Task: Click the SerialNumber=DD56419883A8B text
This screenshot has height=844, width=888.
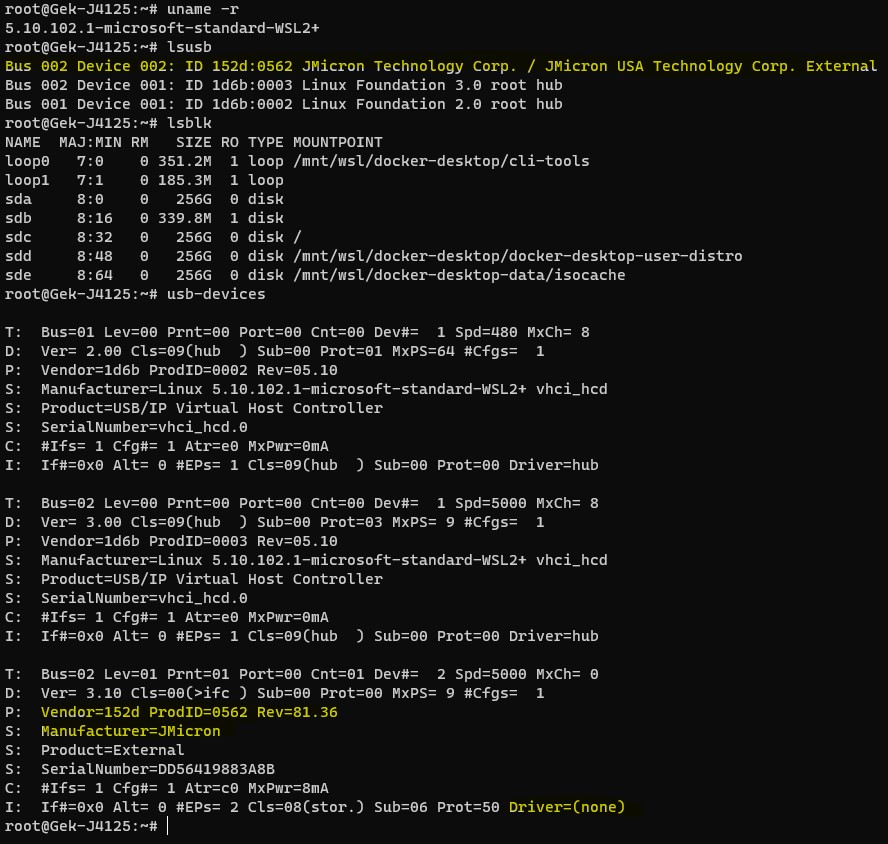Action: tap(155, 769)
